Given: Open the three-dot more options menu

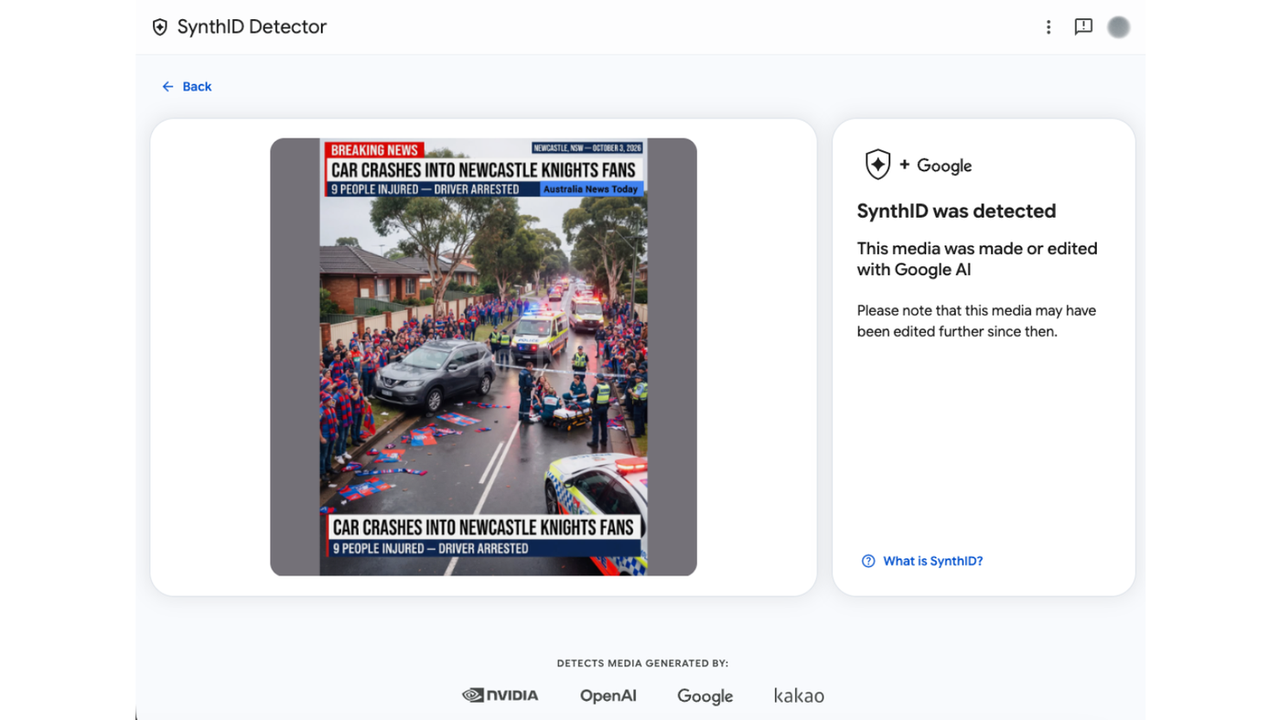Looking at the screenshot, I should coord(1048,27).
